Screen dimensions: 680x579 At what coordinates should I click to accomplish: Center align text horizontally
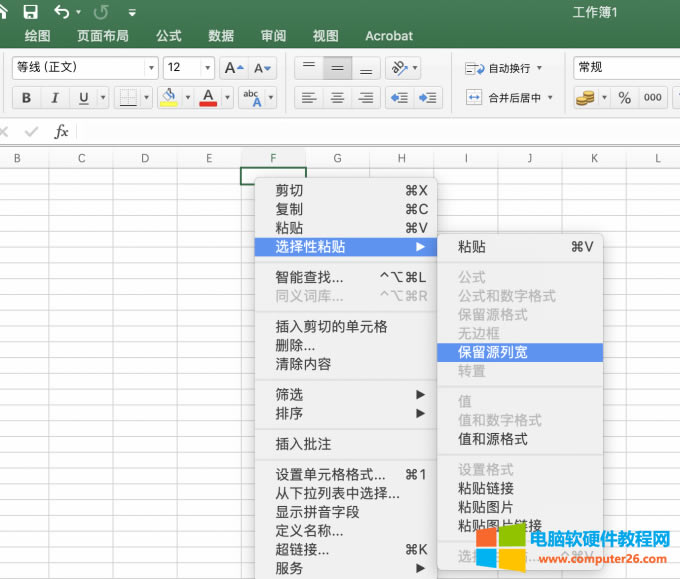coord(338,98)
